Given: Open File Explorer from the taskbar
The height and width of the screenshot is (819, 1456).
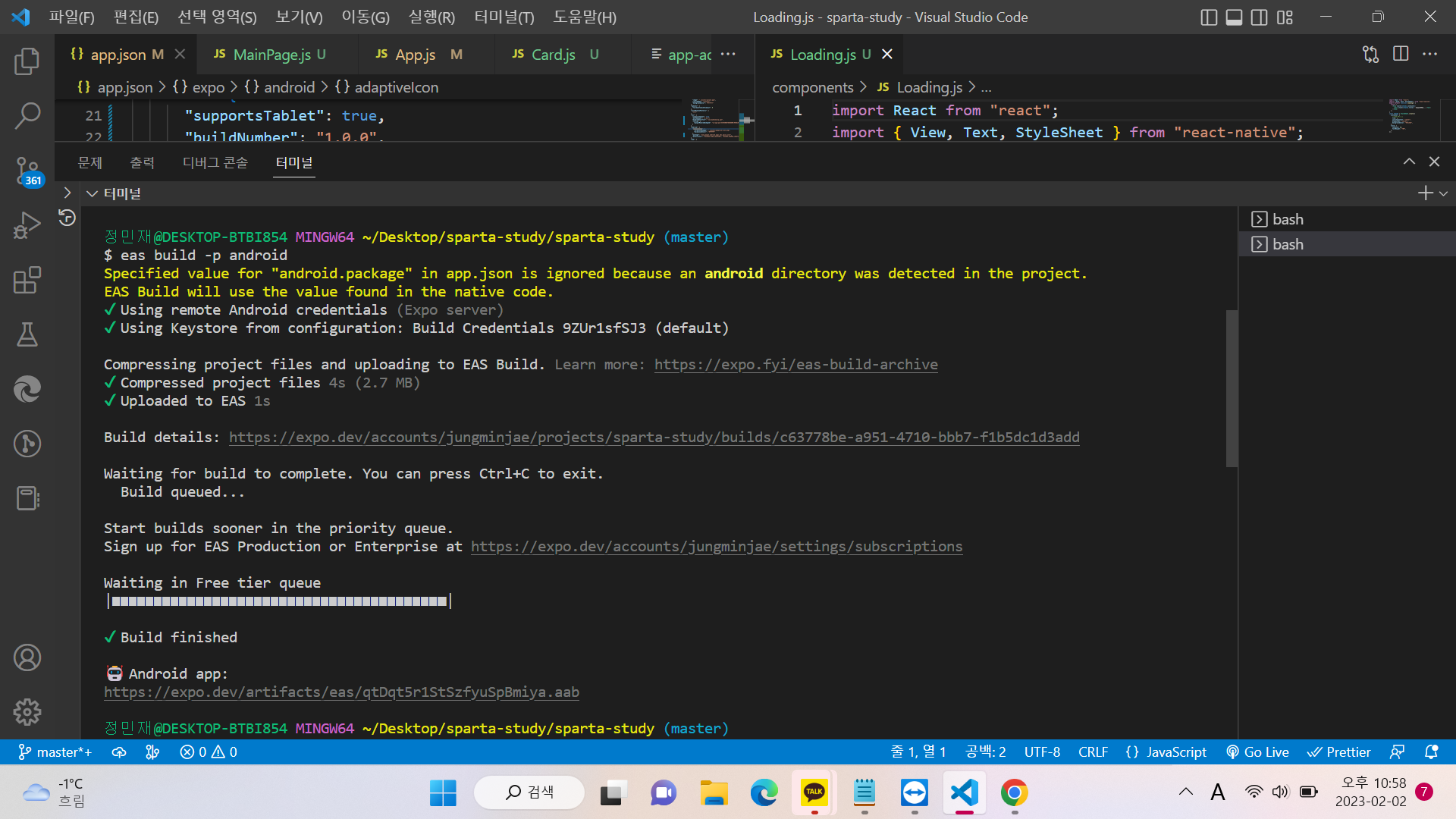Looking at the screenshot, I should pos(714,792).
